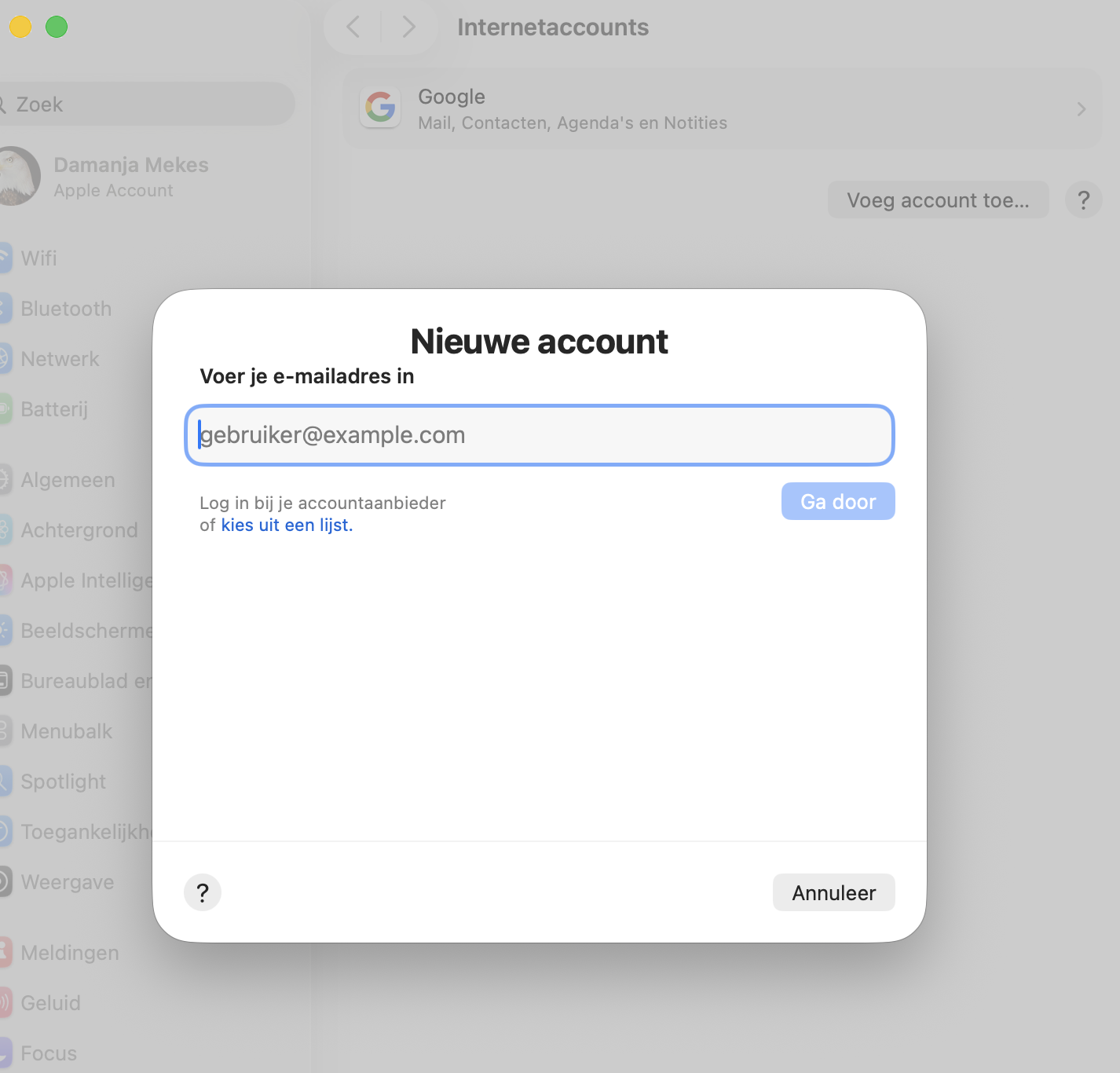Click the e-mailadres input field
This screenshot has height=1073, width=1120.
[540, 435]
